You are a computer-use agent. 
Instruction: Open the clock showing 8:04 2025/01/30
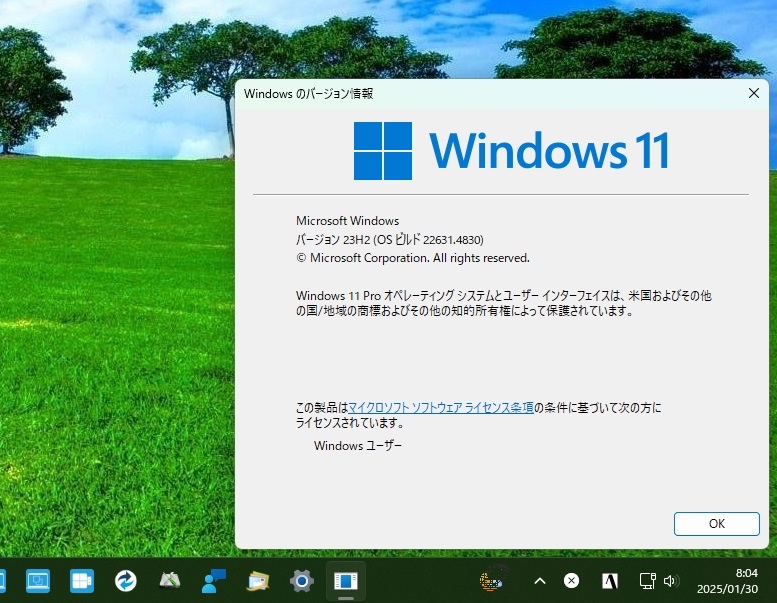click(727, 581)
